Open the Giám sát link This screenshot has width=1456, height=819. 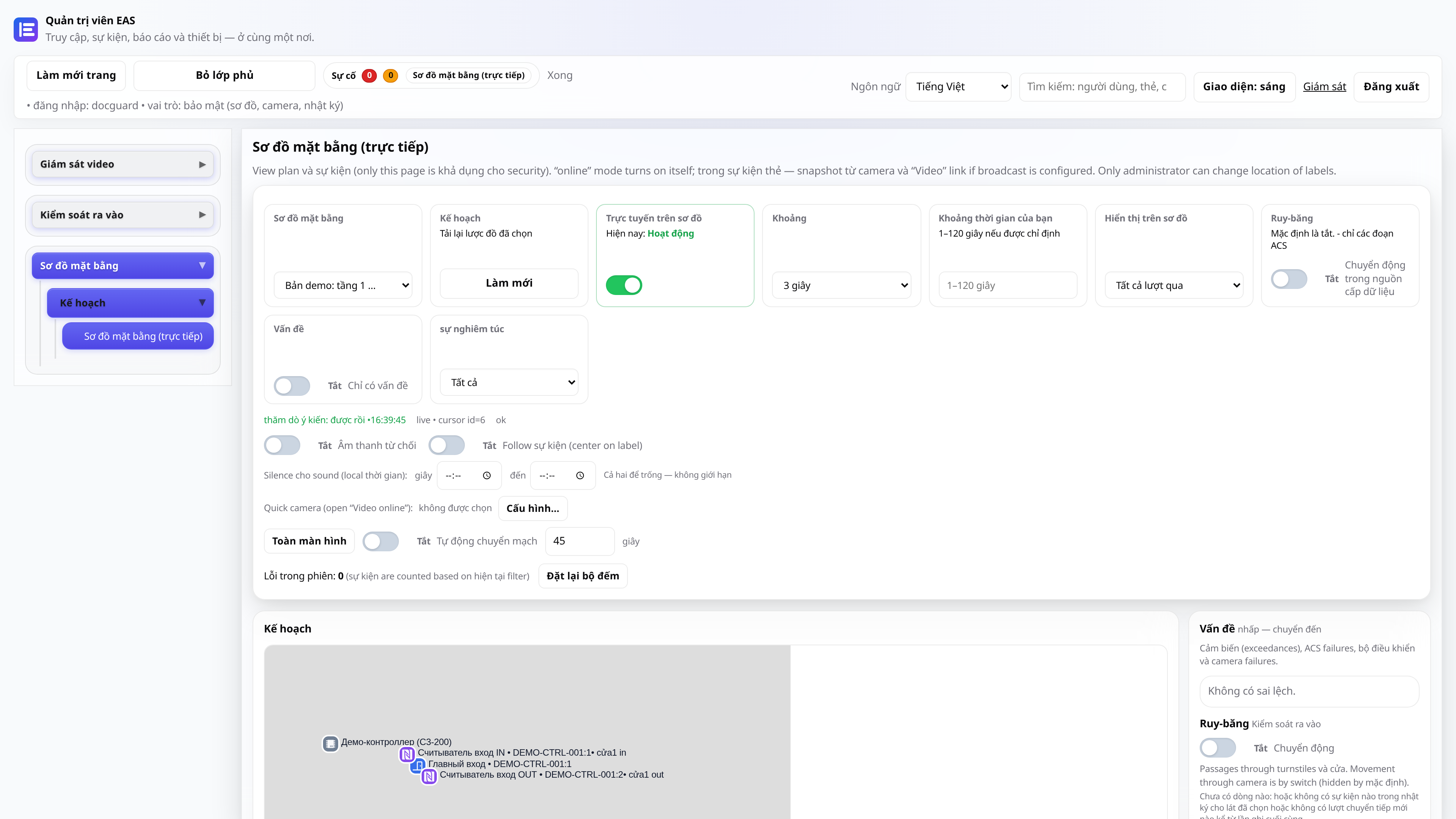[1324, 86]
